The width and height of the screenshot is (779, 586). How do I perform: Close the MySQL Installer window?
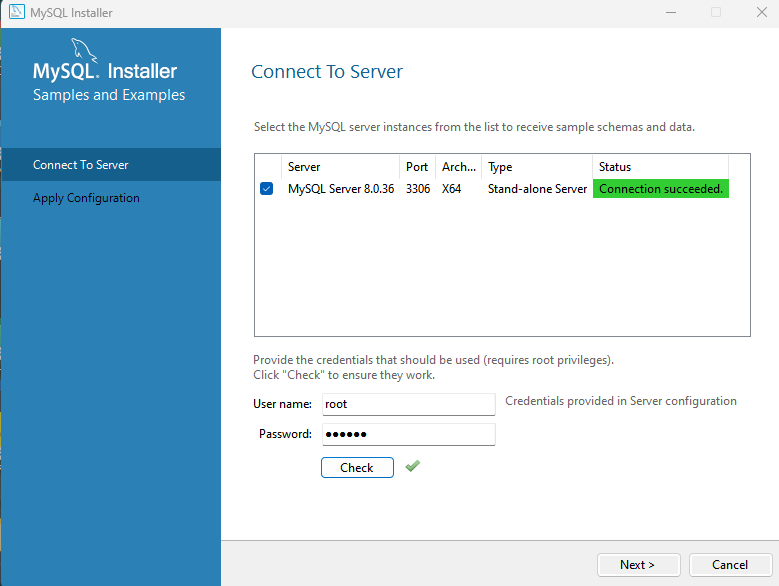tap(762, 12)
